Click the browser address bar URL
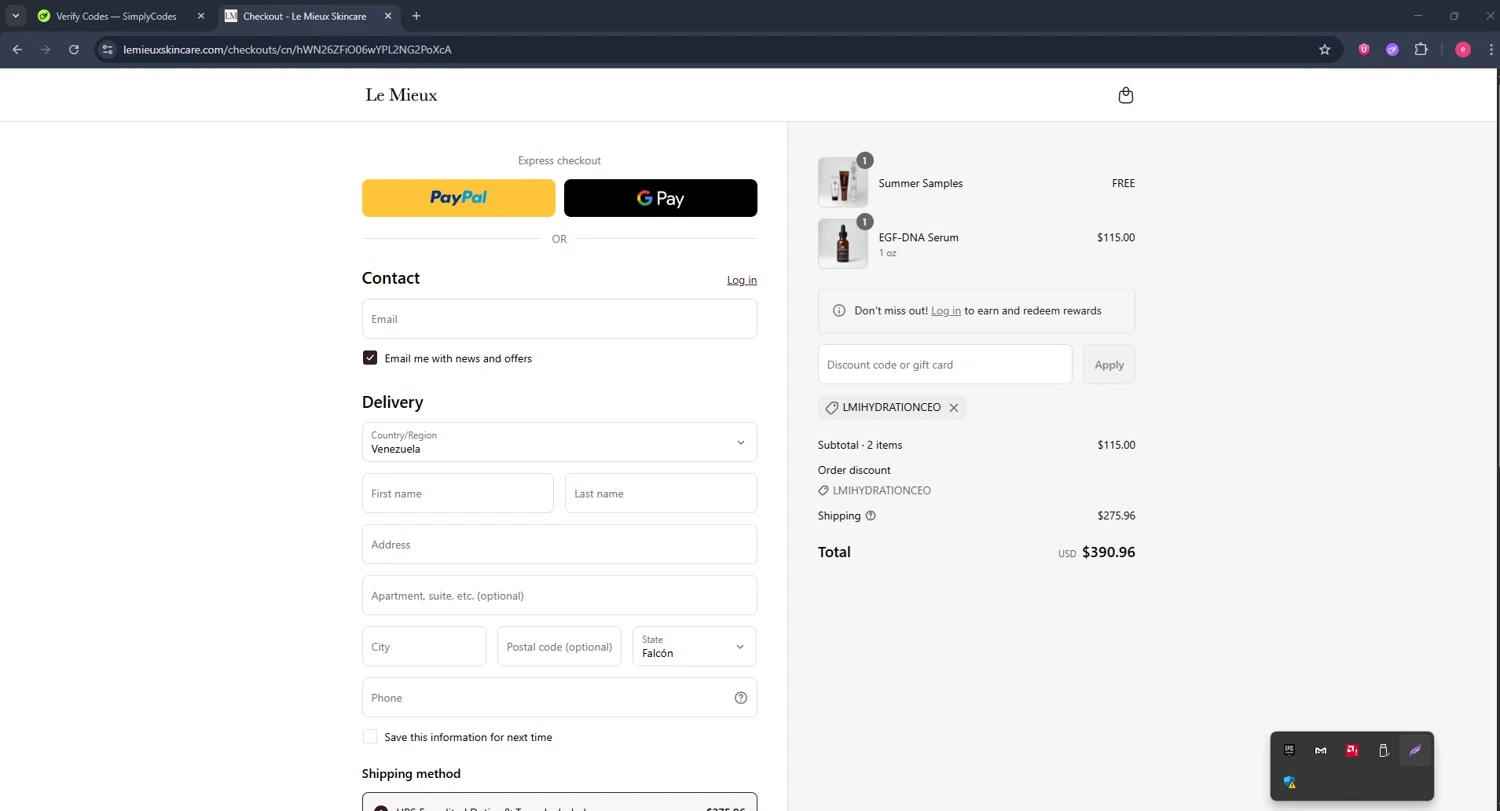Viewport: 1500px width, 811px height. point(287,49)
